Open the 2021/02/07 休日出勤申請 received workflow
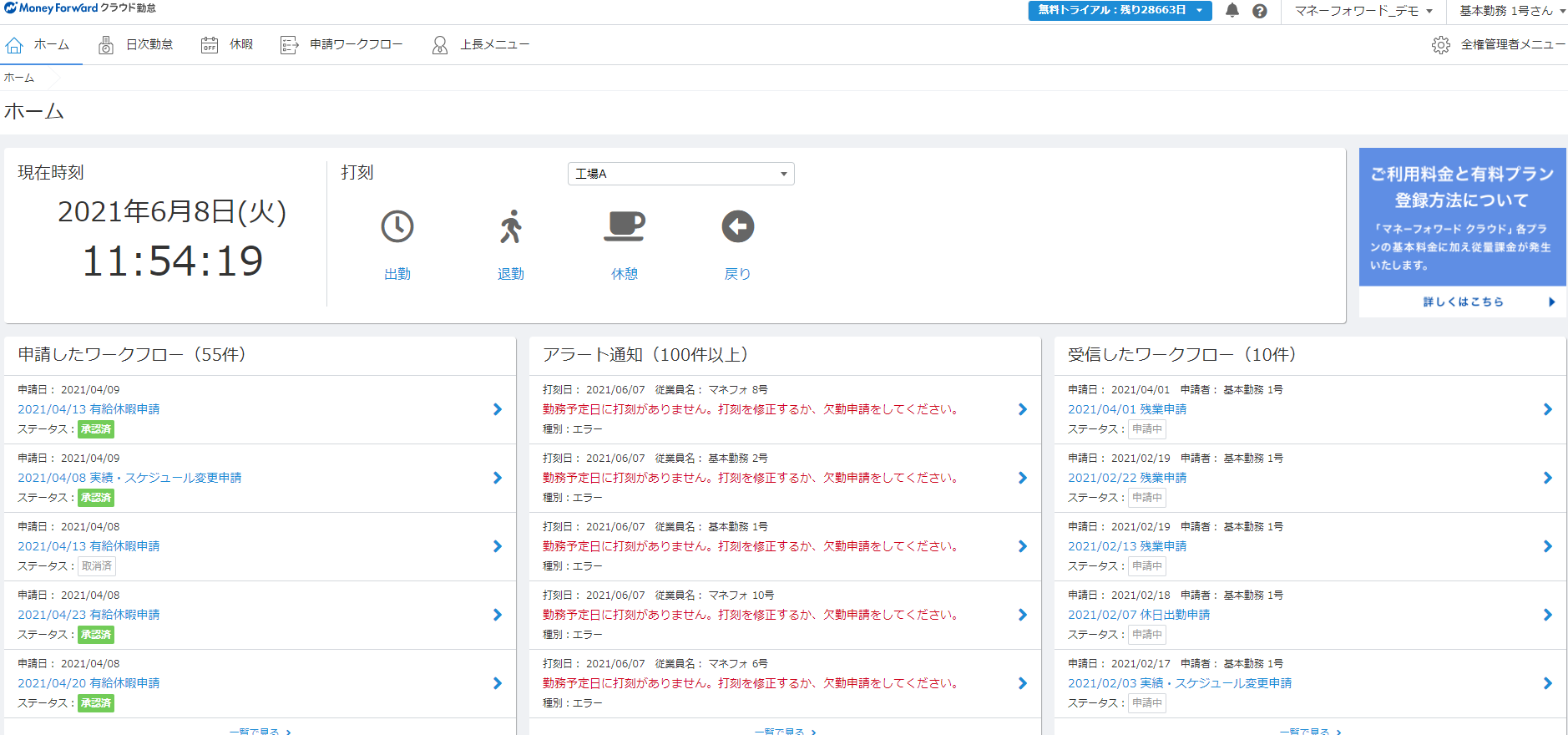 pyautogui.click(x=1139, y=615)
